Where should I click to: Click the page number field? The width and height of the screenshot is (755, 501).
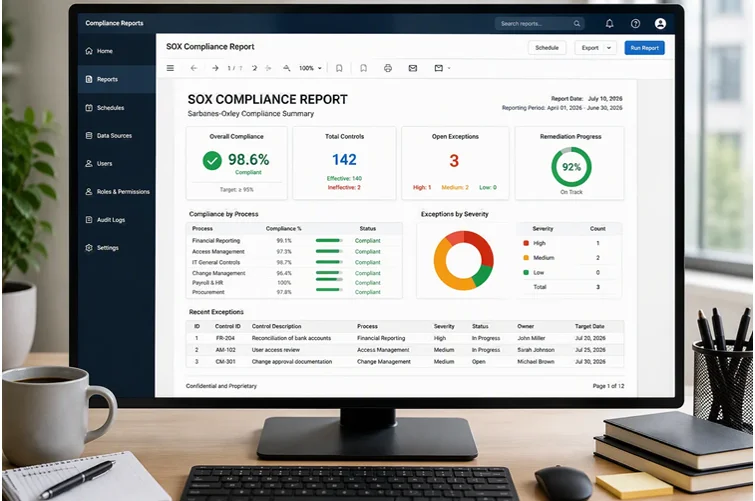point(234,68)
